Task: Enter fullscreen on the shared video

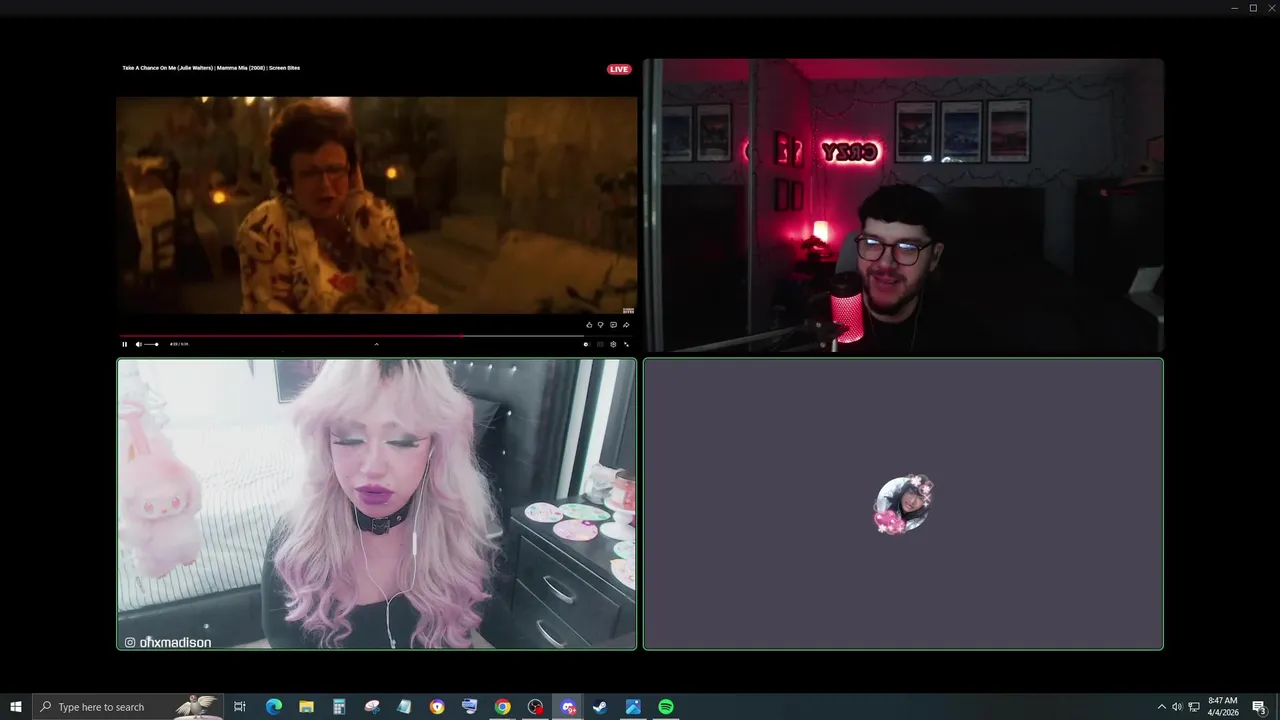Action: (x=627, y=344)
